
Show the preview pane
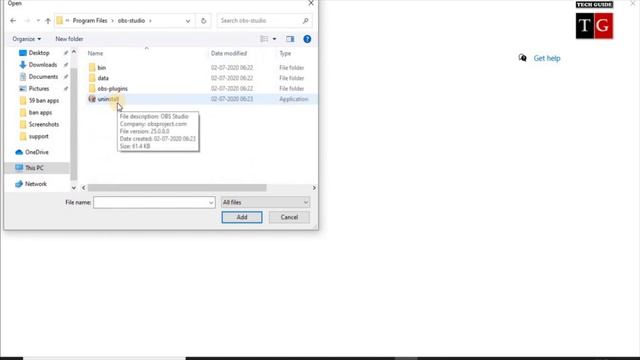point(290,39)
